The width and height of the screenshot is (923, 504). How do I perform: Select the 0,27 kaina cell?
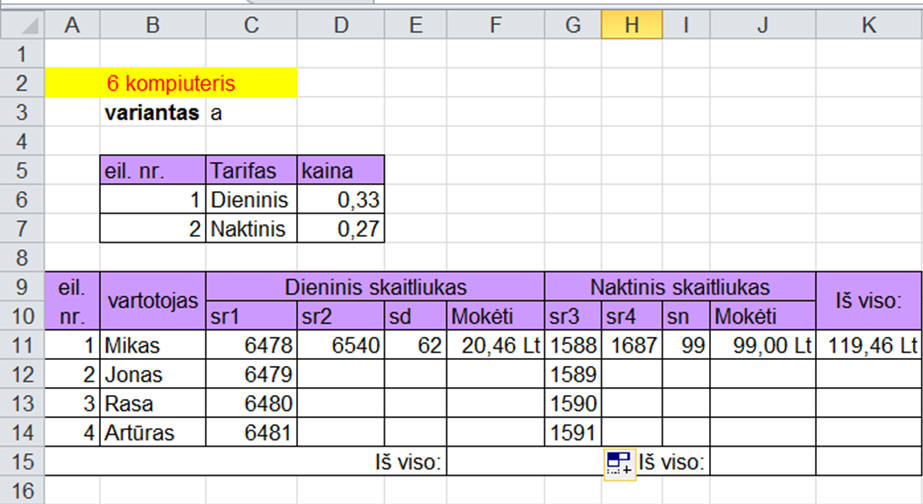(x=341, y=228)
